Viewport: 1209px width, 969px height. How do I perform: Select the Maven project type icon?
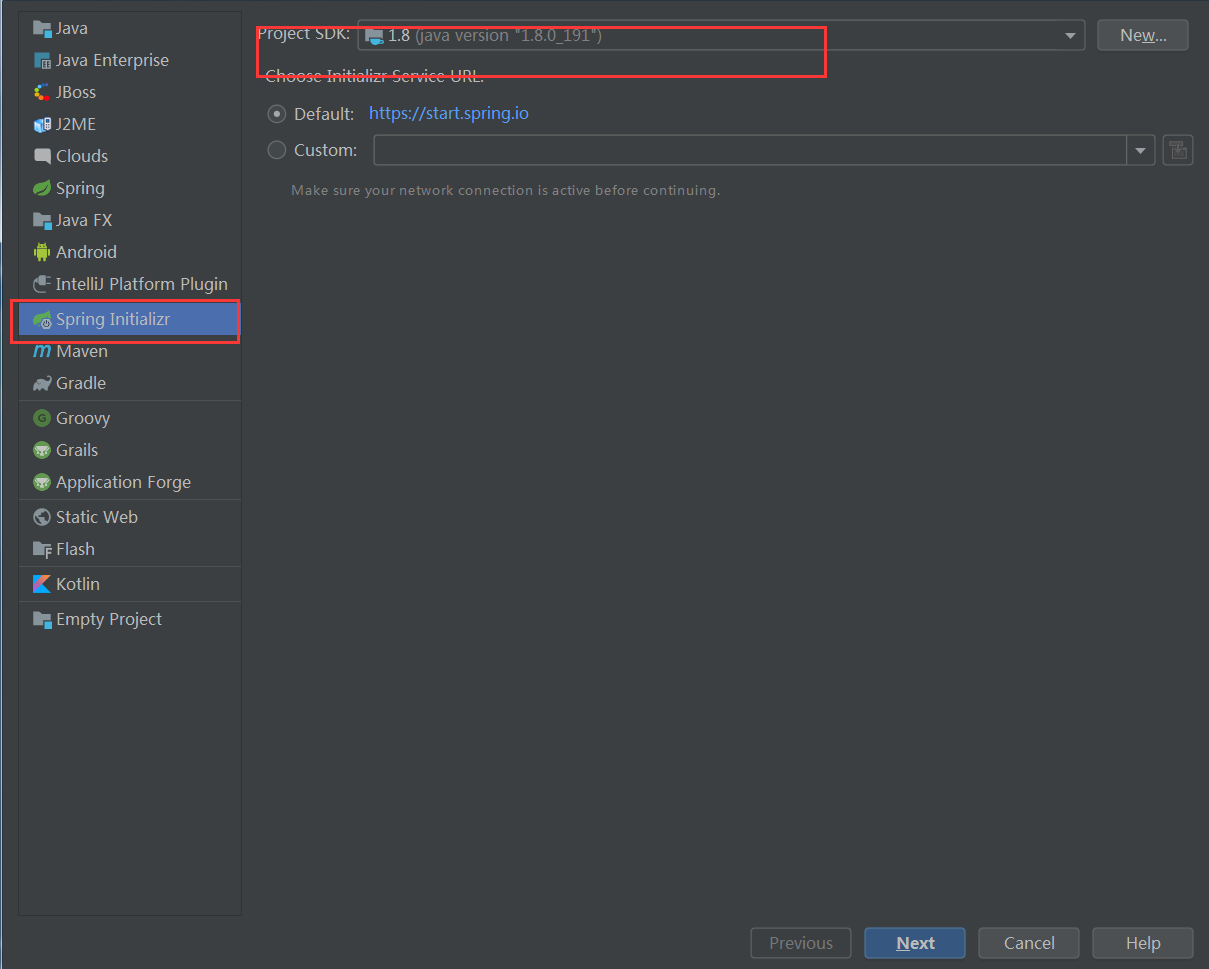coord(42,351)
